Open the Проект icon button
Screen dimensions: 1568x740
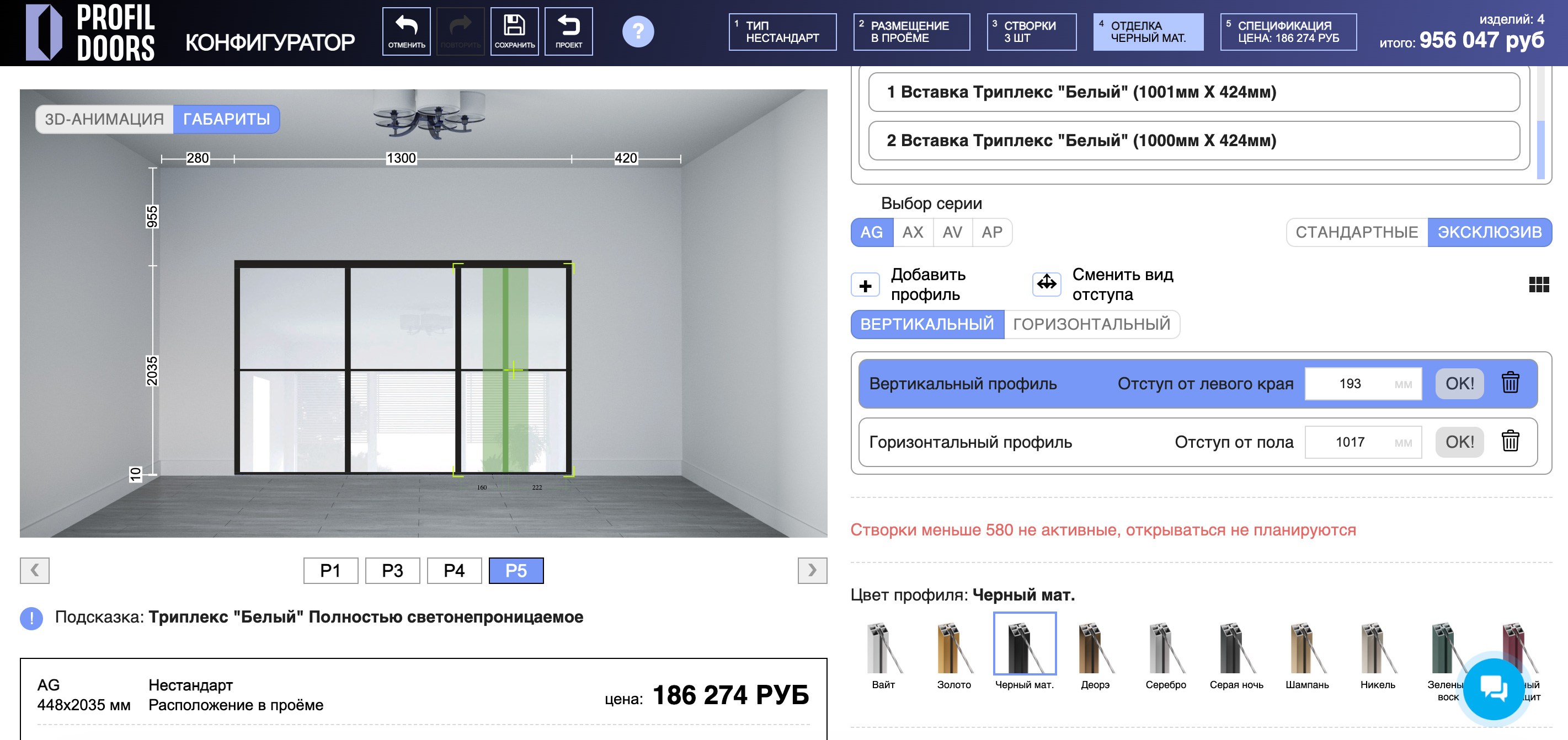[x=568, y=31]
